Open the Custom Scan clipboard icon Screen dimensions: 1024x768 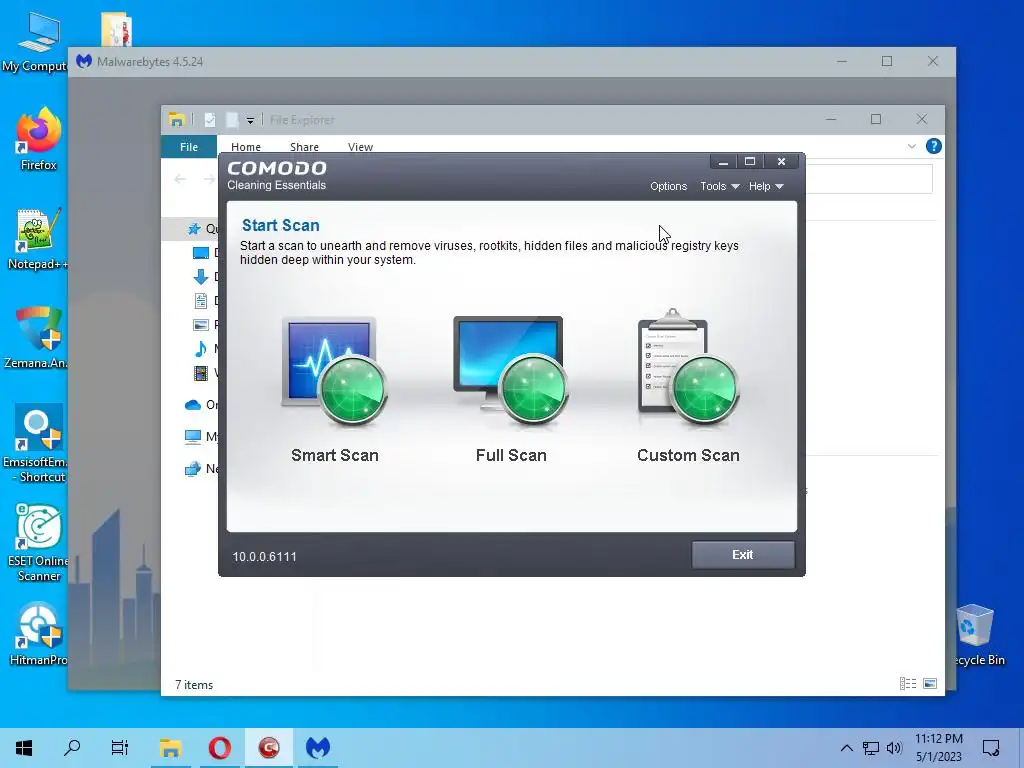(x=688, y=368)
